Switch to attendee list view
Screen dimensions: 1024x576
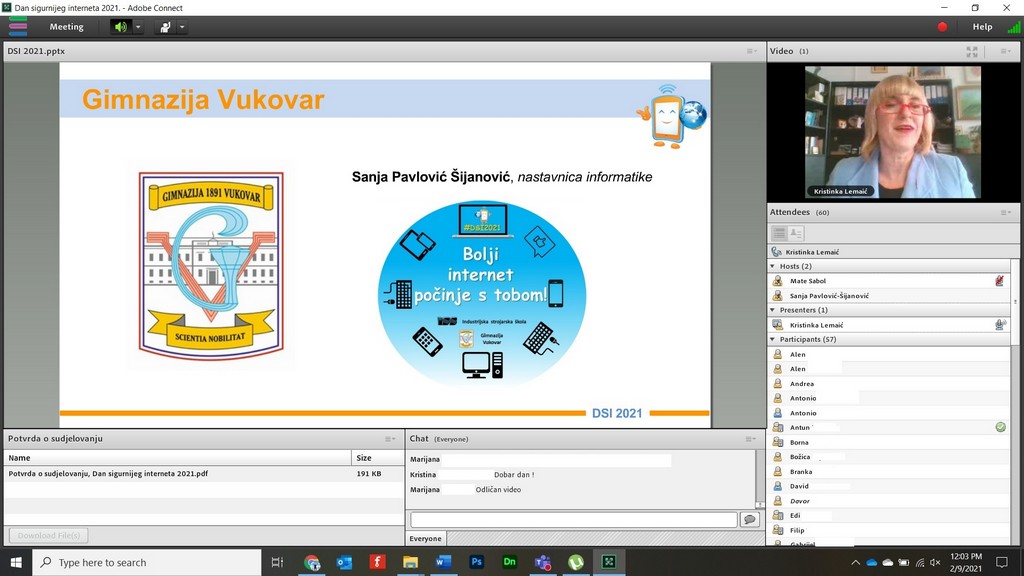point(779,233)
